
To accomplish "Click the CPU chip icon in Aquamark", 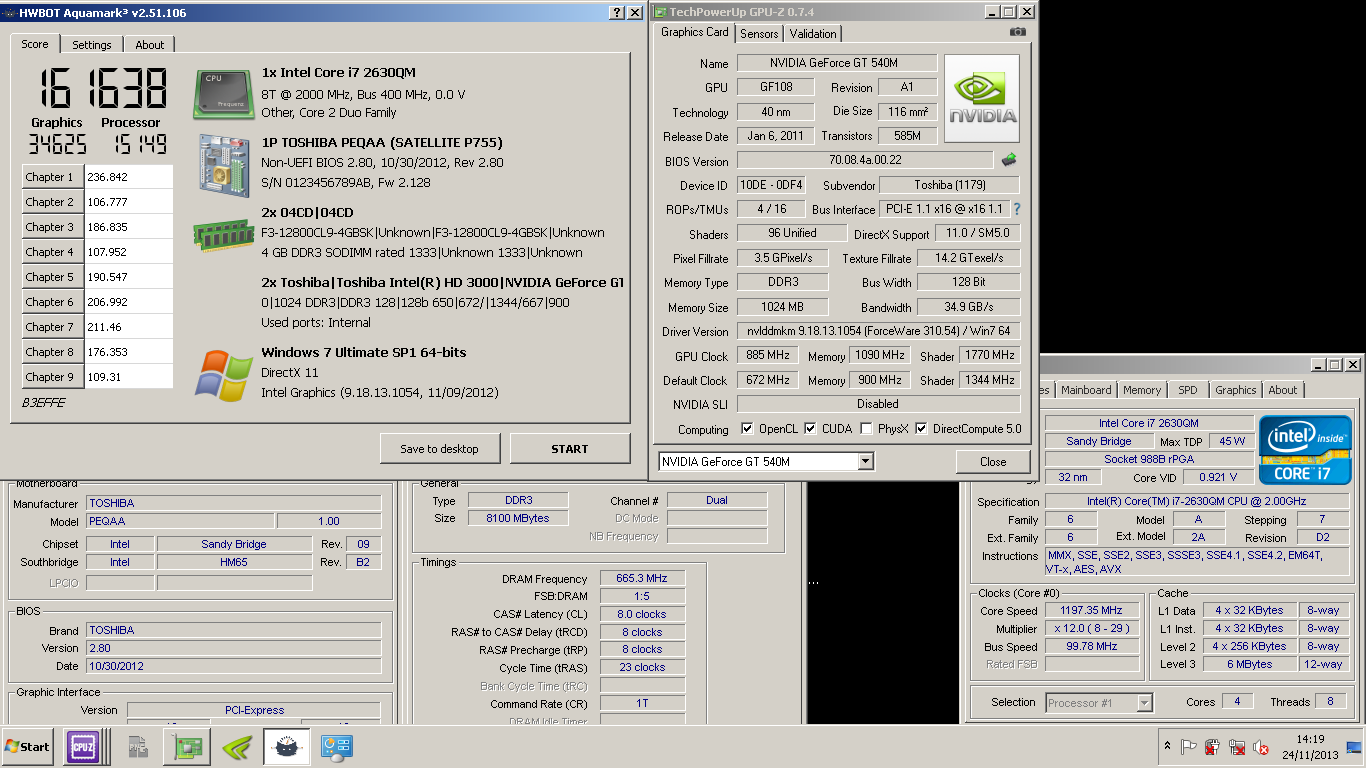I will tap(225, 94).
